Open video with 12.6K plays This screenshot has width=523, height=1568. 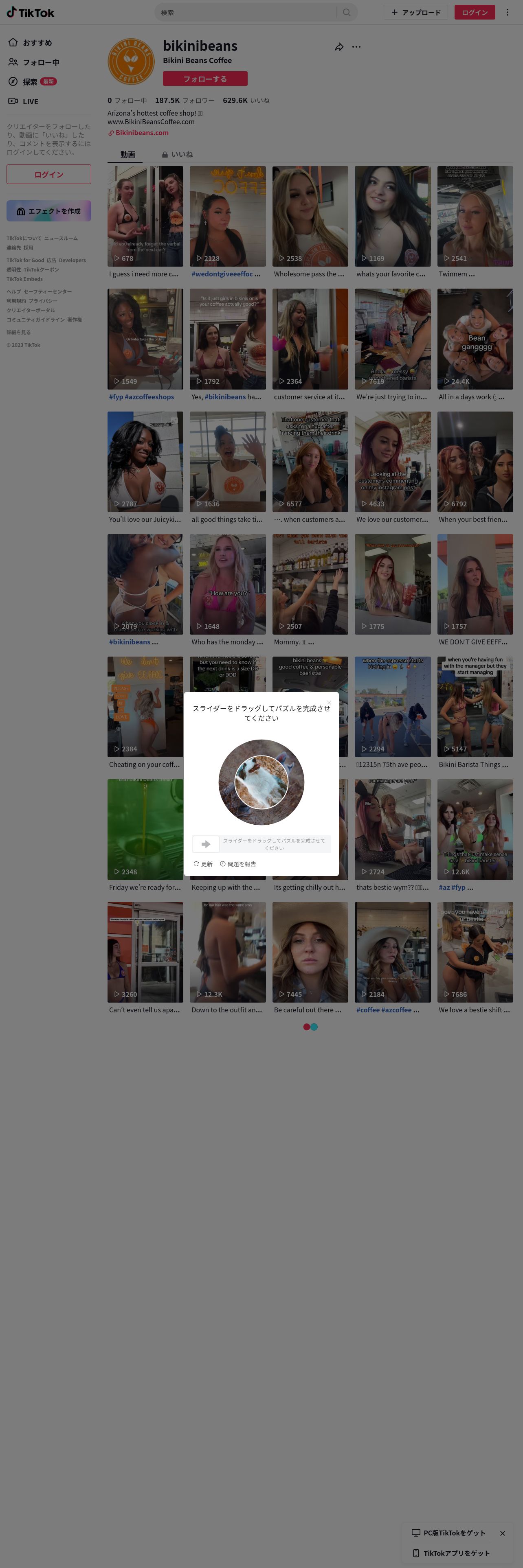[x=475, y=830]
